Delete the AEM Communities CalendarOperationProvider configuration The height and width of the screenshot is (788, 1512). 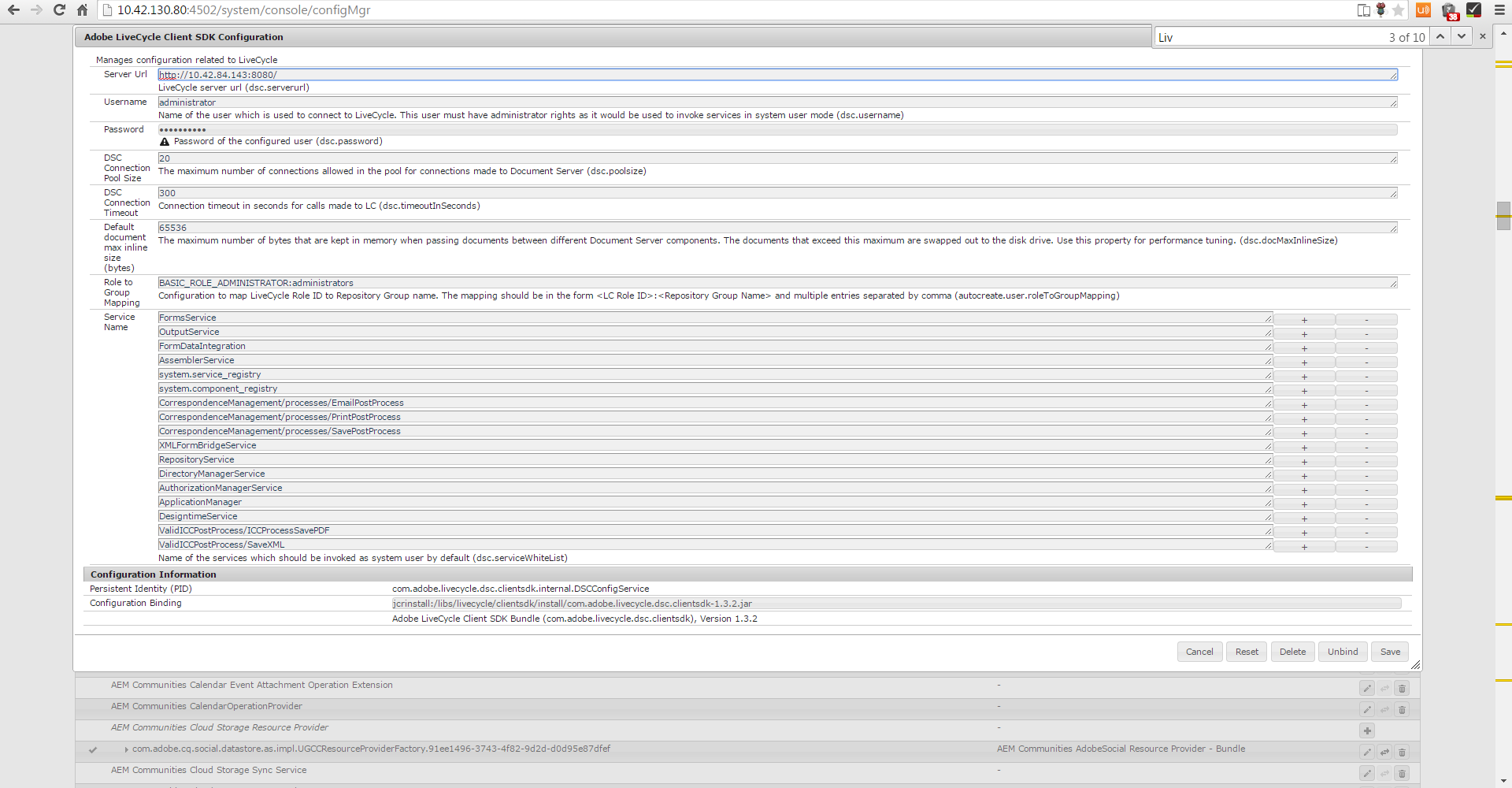(1402, 709)
